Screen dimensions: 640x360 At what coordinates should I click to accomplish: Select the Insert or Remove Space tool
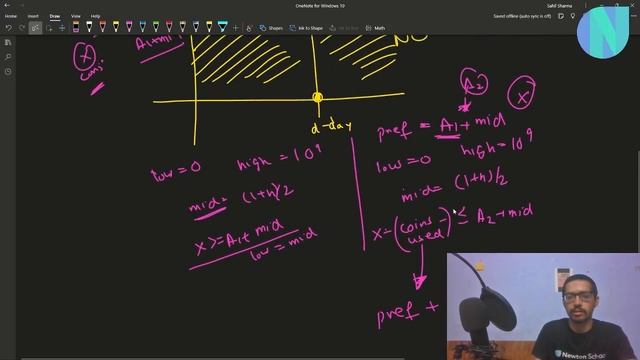tap(62, 28)
